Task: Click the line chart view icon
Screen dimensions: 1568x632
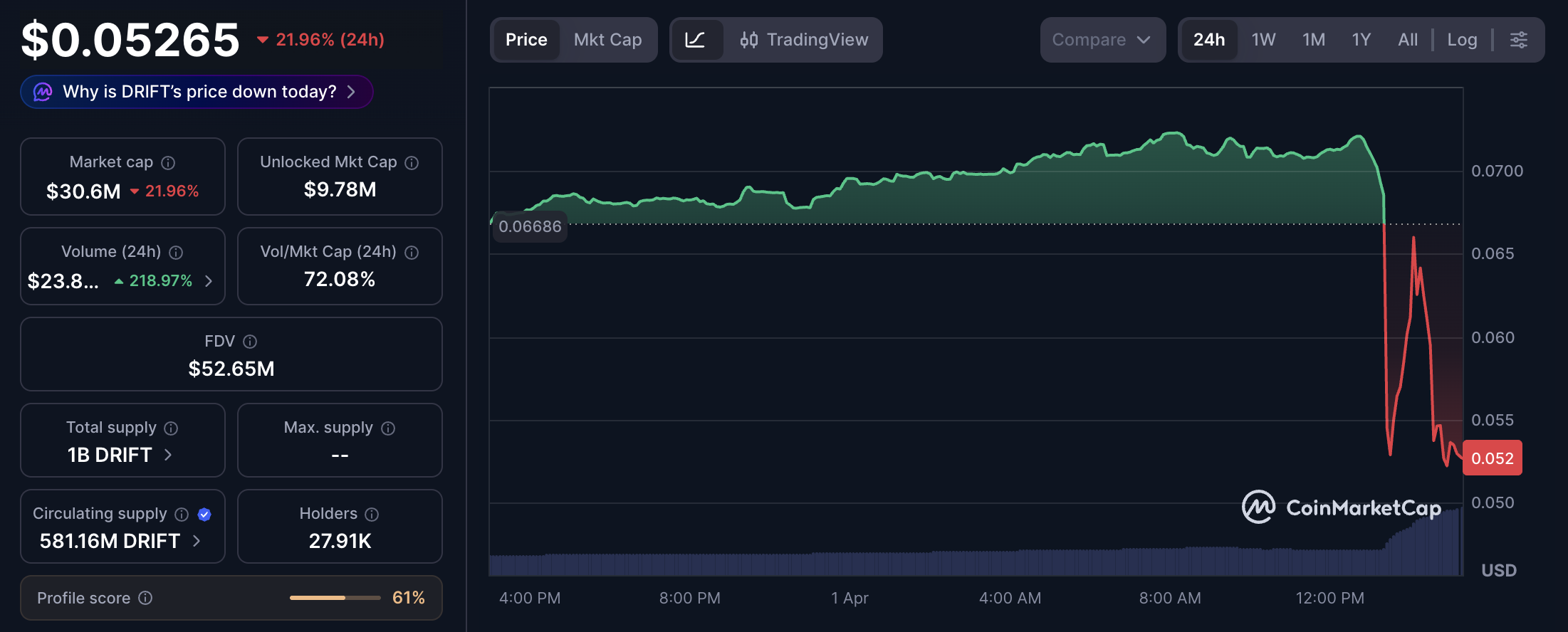Action: [x=696, y=40]
